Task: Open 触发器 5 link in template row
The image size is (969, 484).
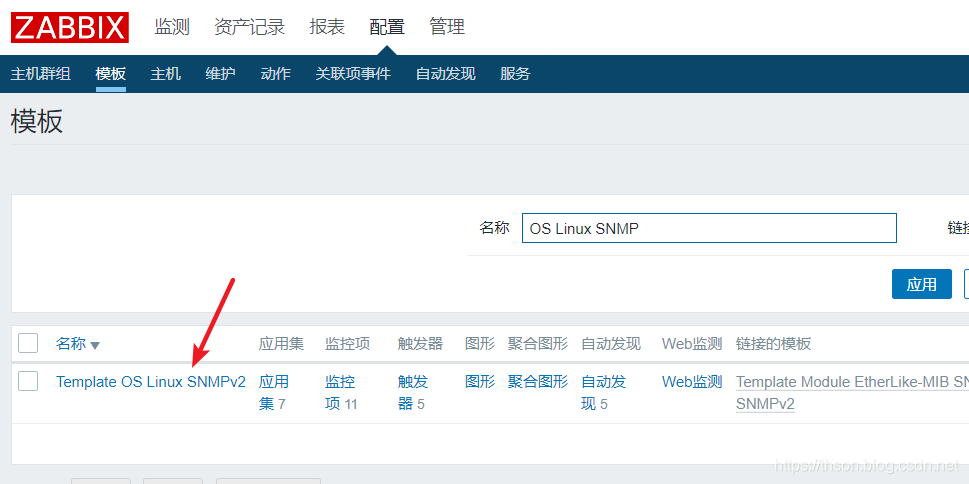Action: 413,393
